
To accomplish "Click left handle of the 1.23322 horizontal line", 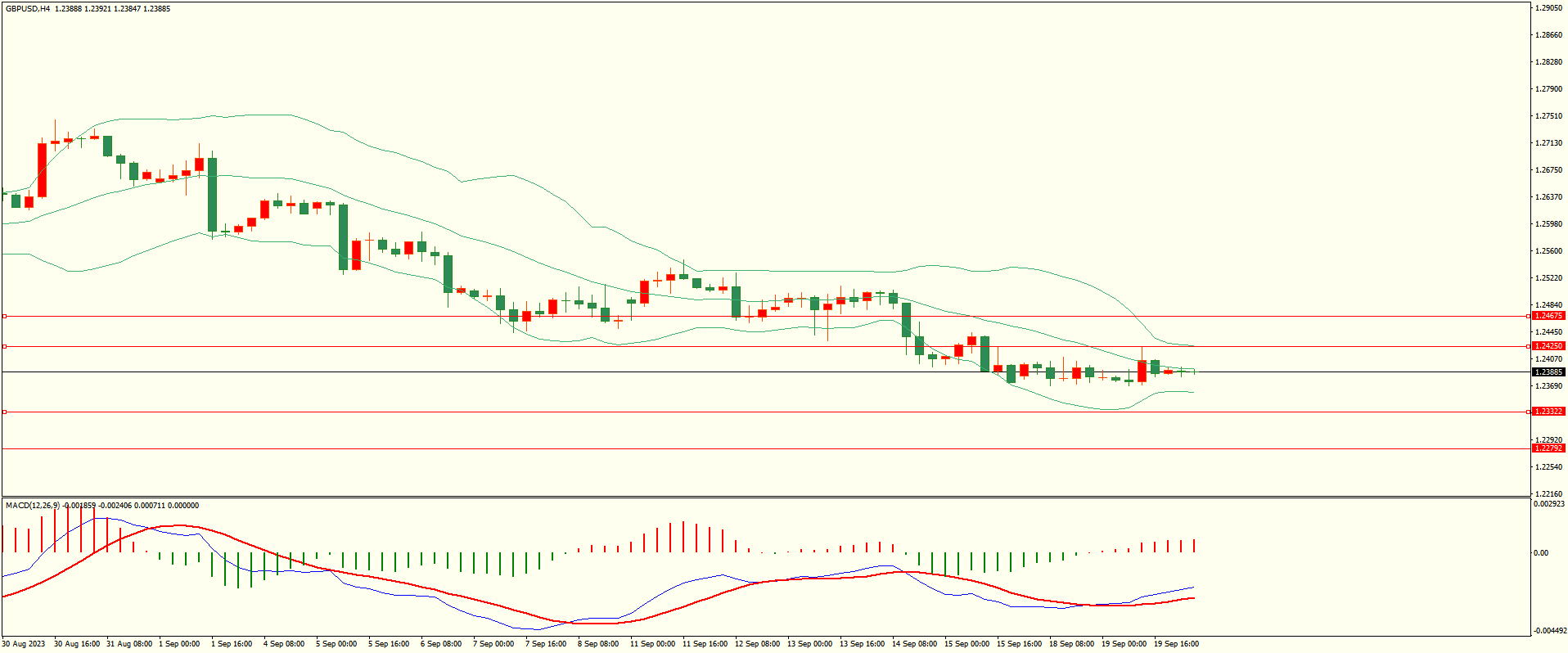I will click(x=5, y=412).
